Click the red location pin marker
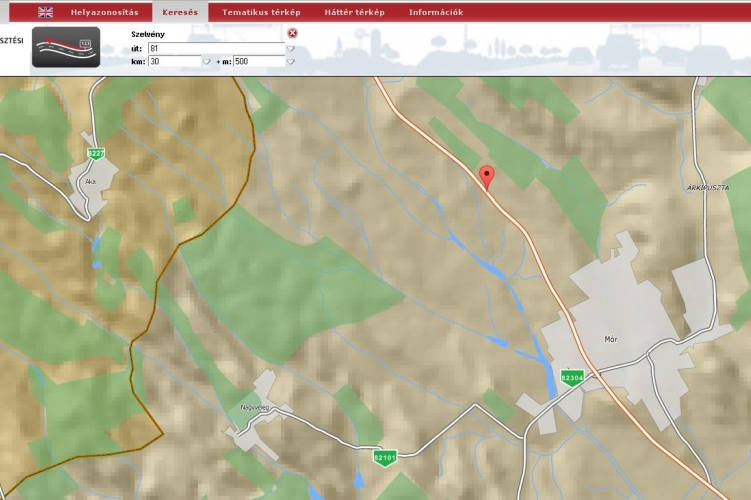The width and height of the screenshot is (751, 500). (x=487, y=177)
